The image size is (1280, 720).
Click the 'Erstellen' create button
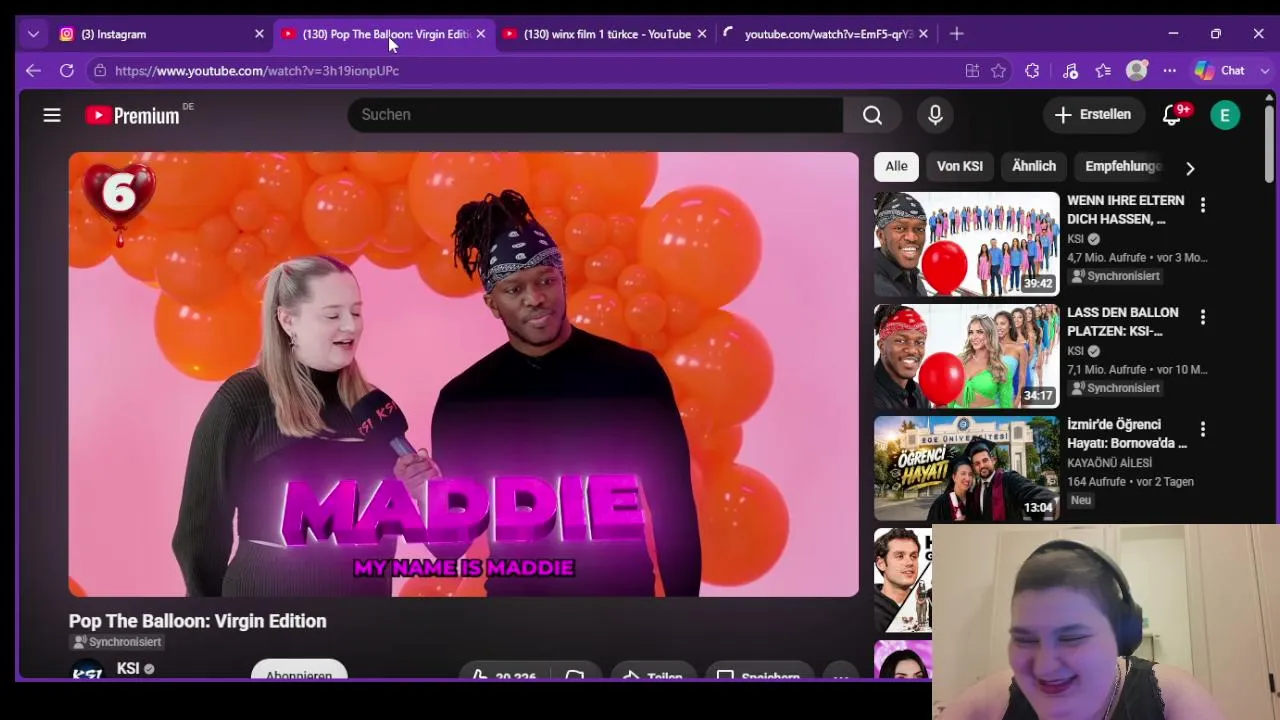coord(1092,115)
